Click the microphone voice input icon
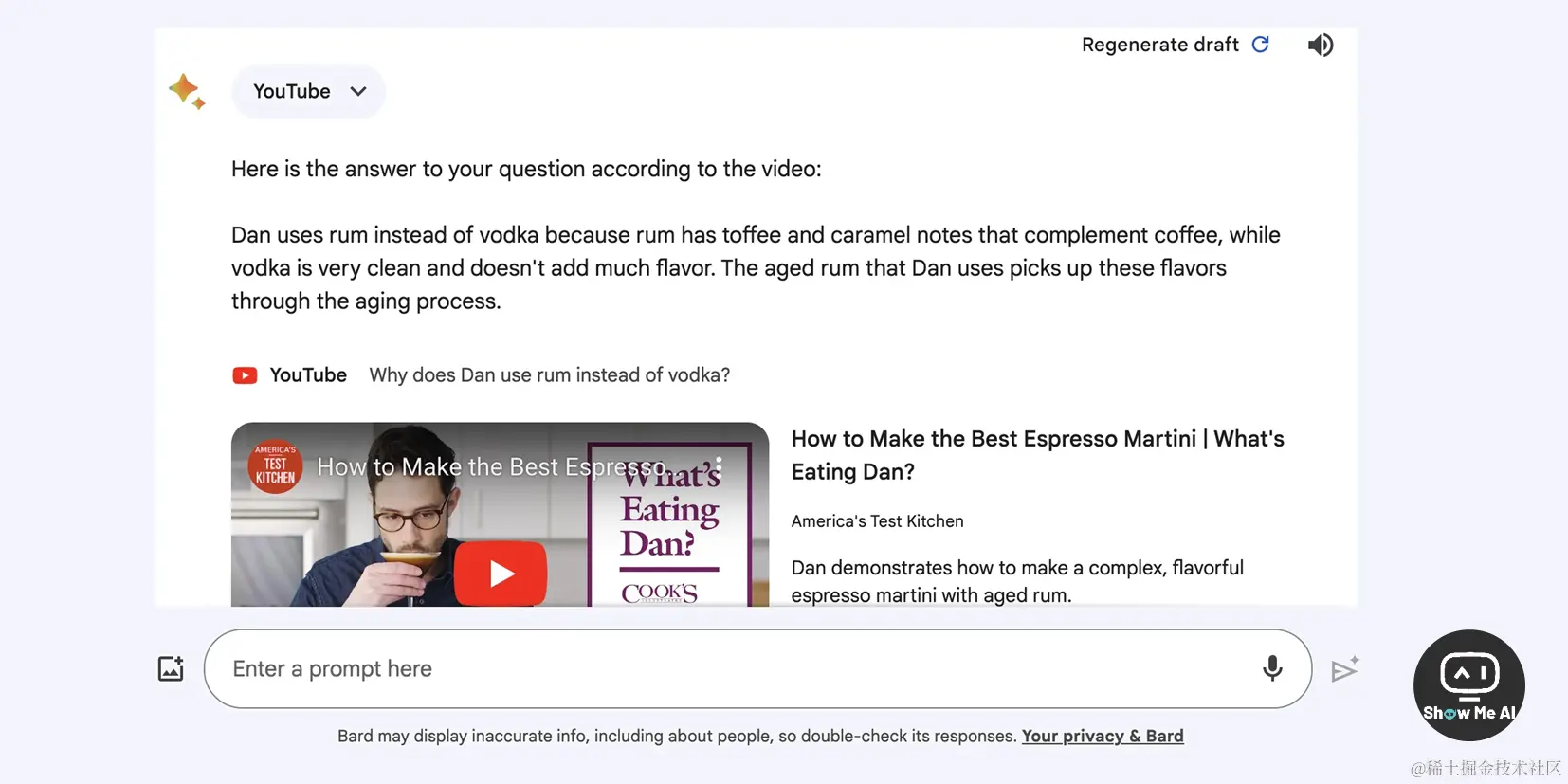 pyautogui.click(x=1272, y=668)
